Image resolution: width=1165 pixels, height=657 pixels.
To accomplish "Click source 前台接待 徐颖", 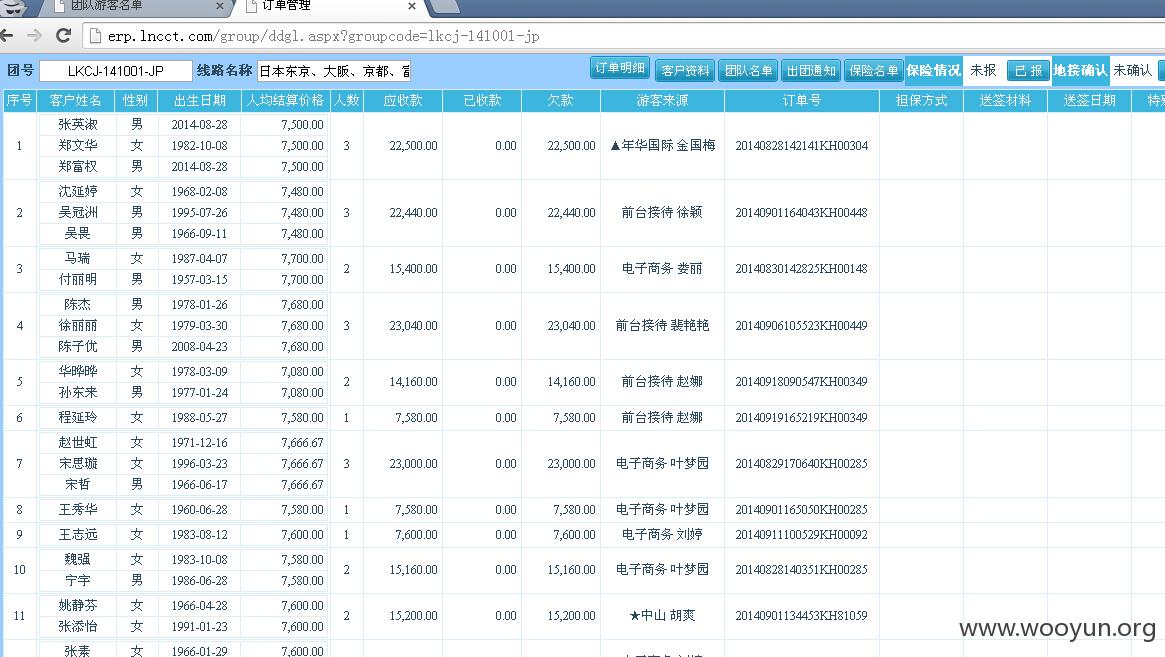I will [x=662, y=213].
